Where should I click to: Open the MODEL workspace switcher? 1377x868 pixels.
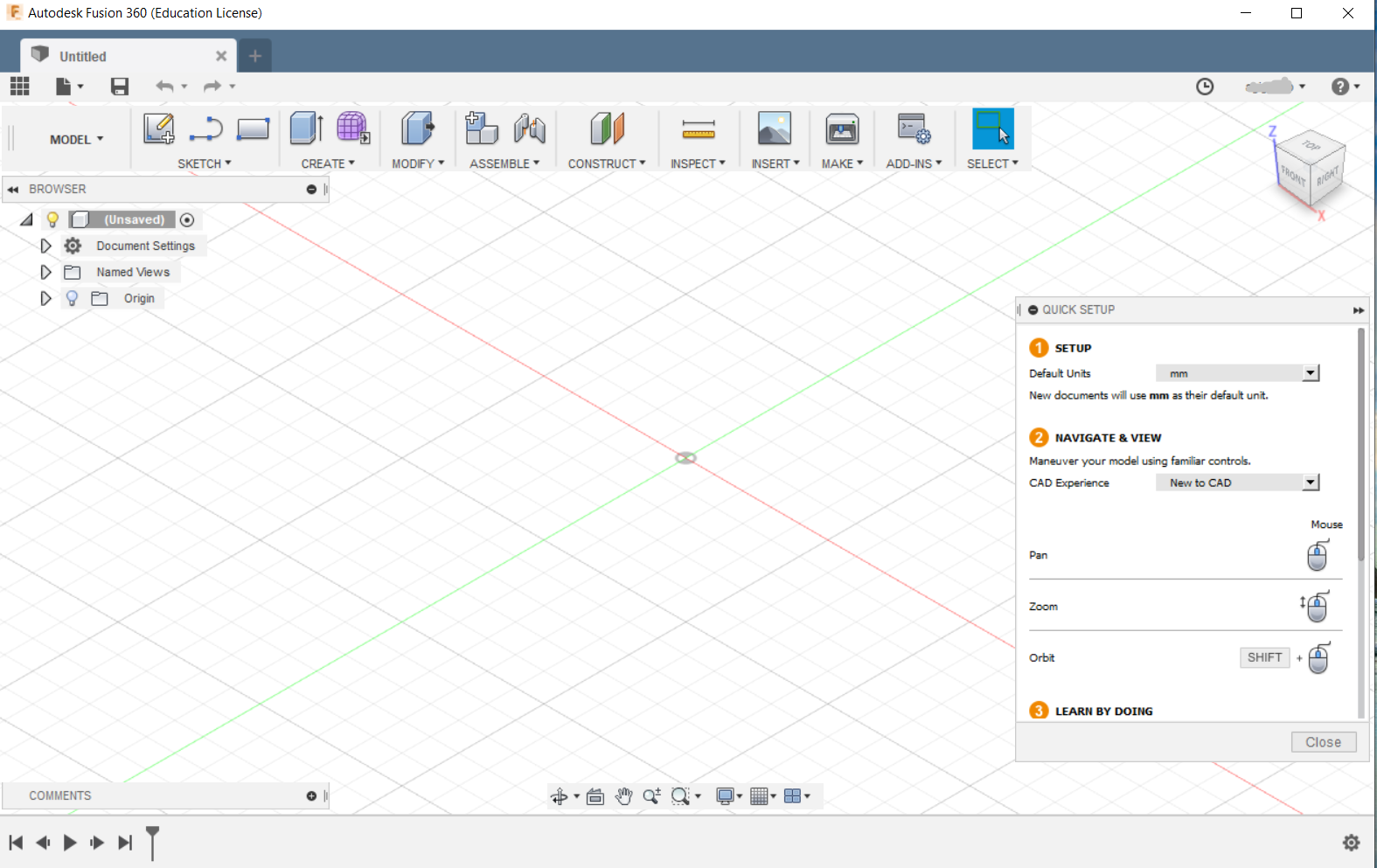click(x=76, y=139)
